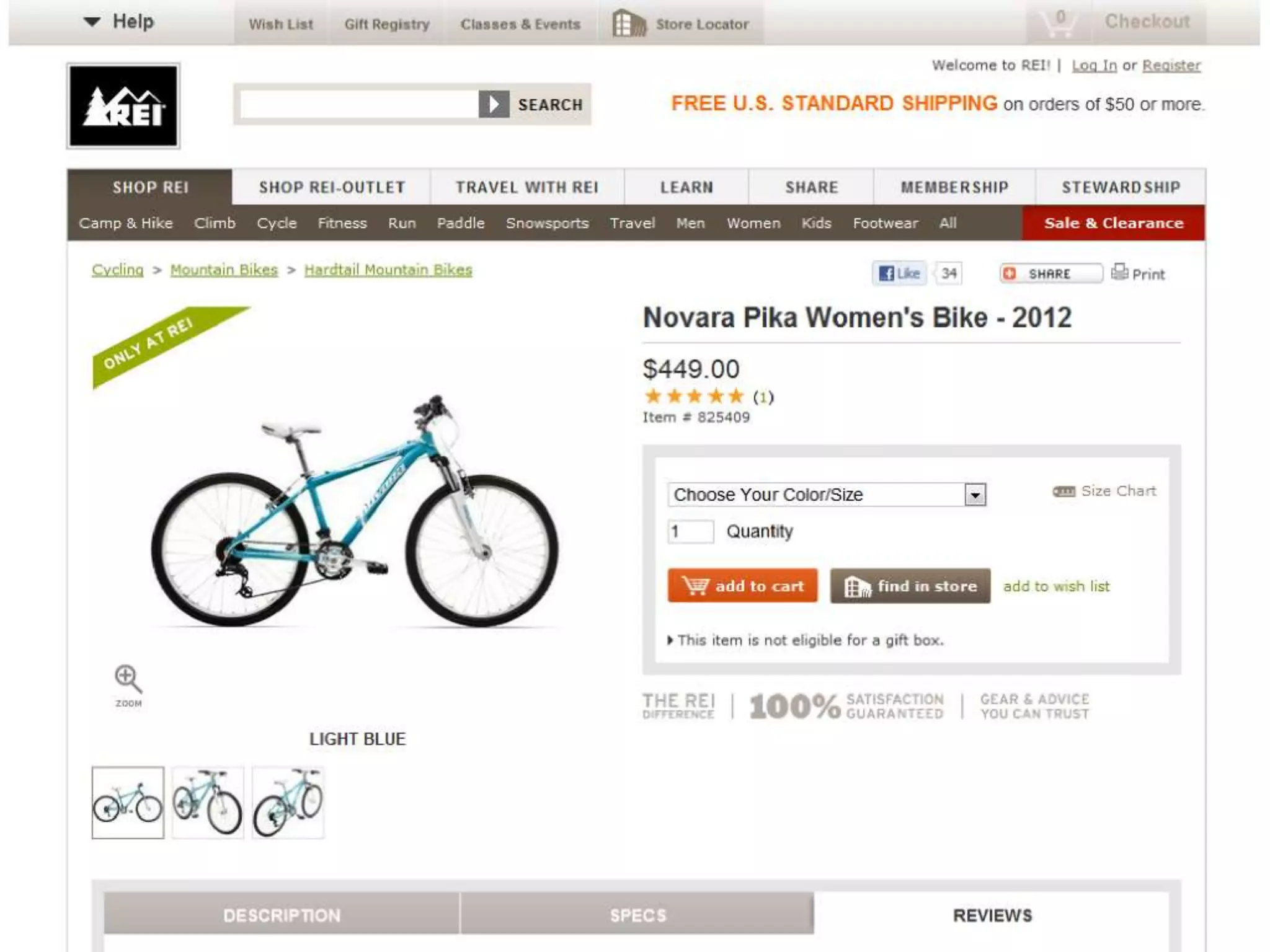Screen dimensions: 1270x952
Task: Click the add to wish list link
Action: [x=1056, y=586]
